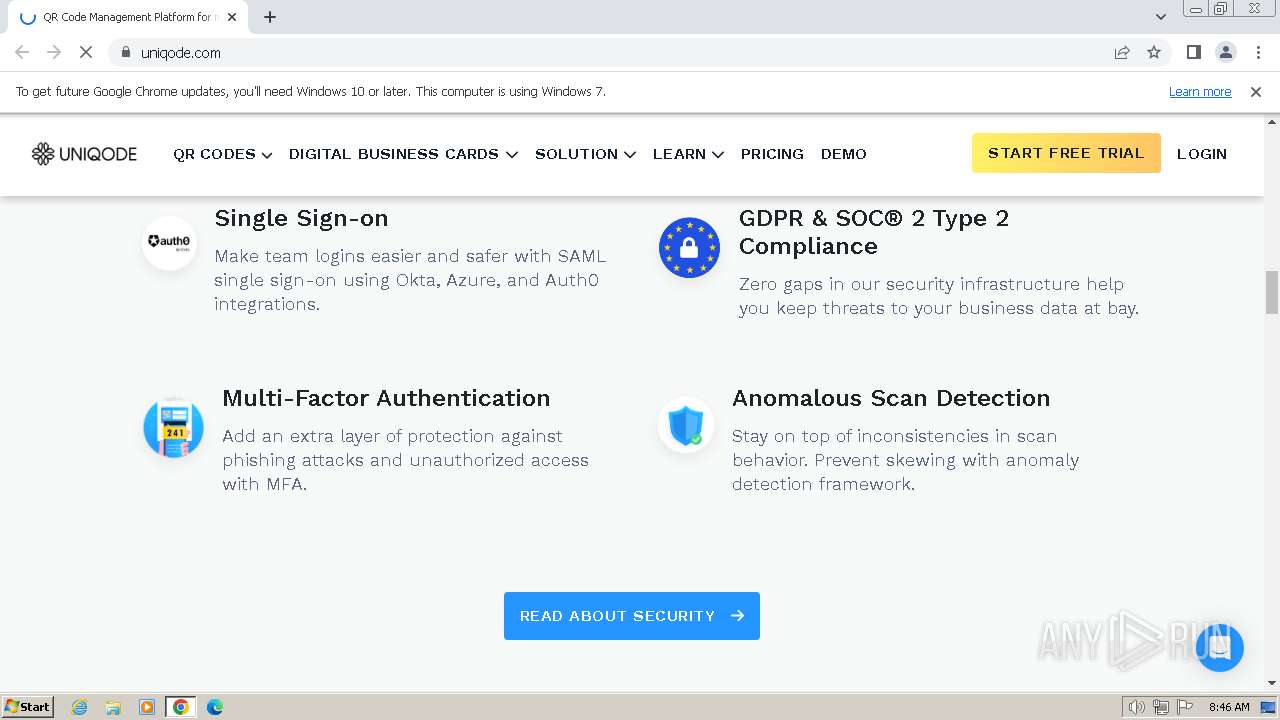Click the Auth0 single sign-on icon
Viewport: 1280px width, 720px height.
169,243
